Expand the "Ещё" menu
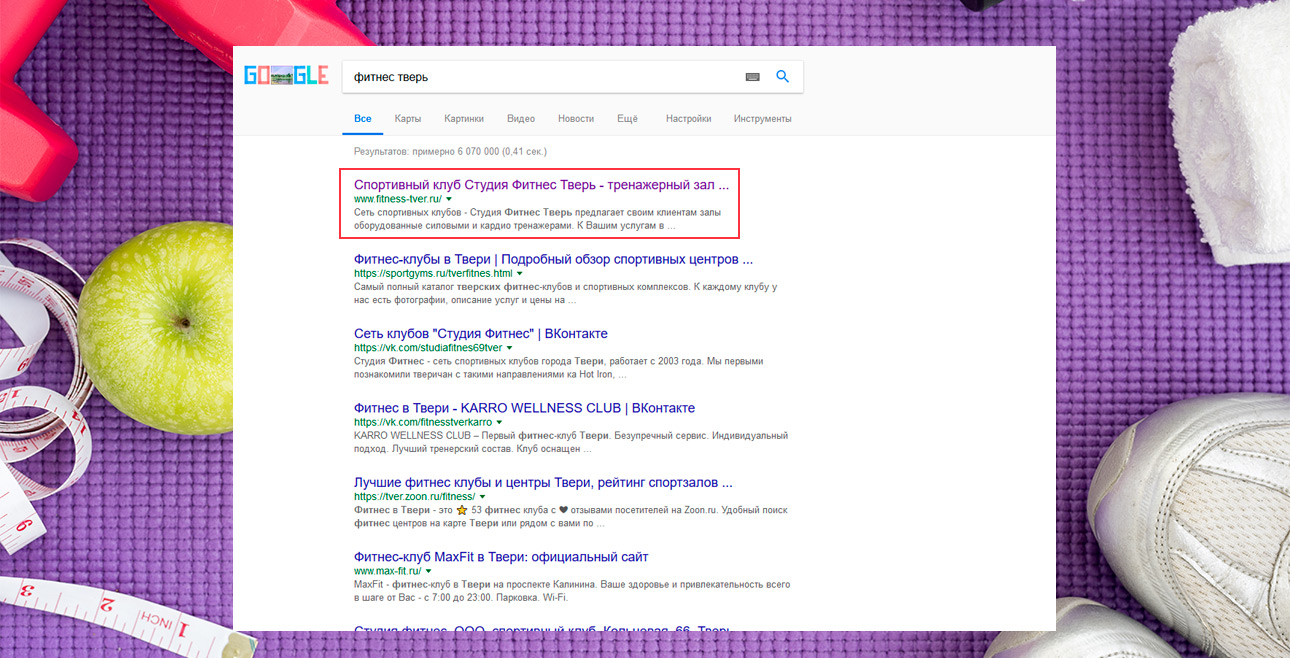Image resolution: width=1290 pixels, height=658 pixels. tap(627, 119)
